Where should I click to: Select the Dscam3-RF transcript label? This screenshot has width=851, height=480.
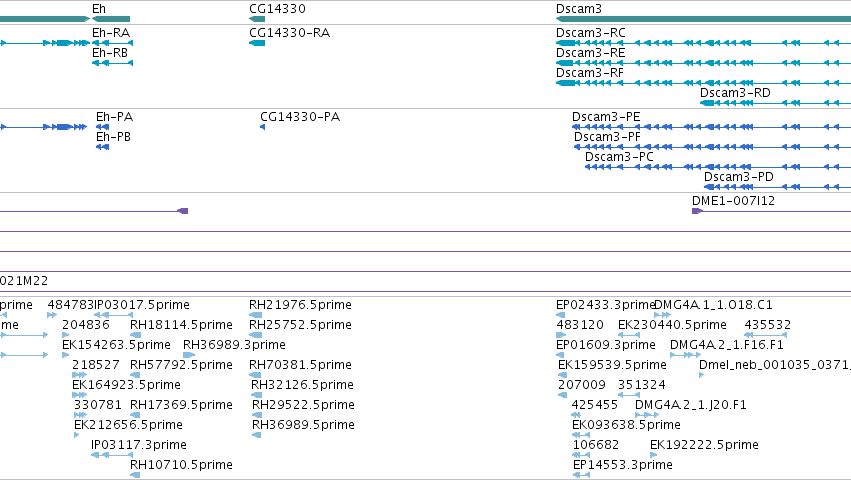pyautogui.click(x=589, y=73)
